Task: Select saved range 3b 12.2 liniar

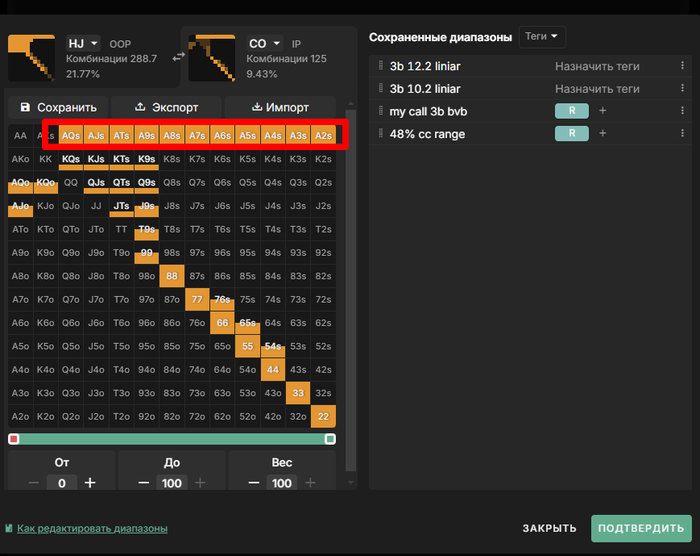Action: coord(425,66)
